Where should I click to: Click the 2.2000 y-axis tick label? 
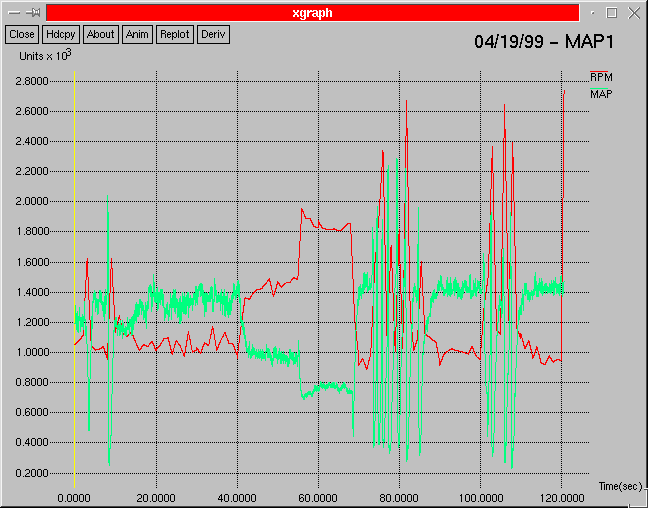(x=32, y=171)
